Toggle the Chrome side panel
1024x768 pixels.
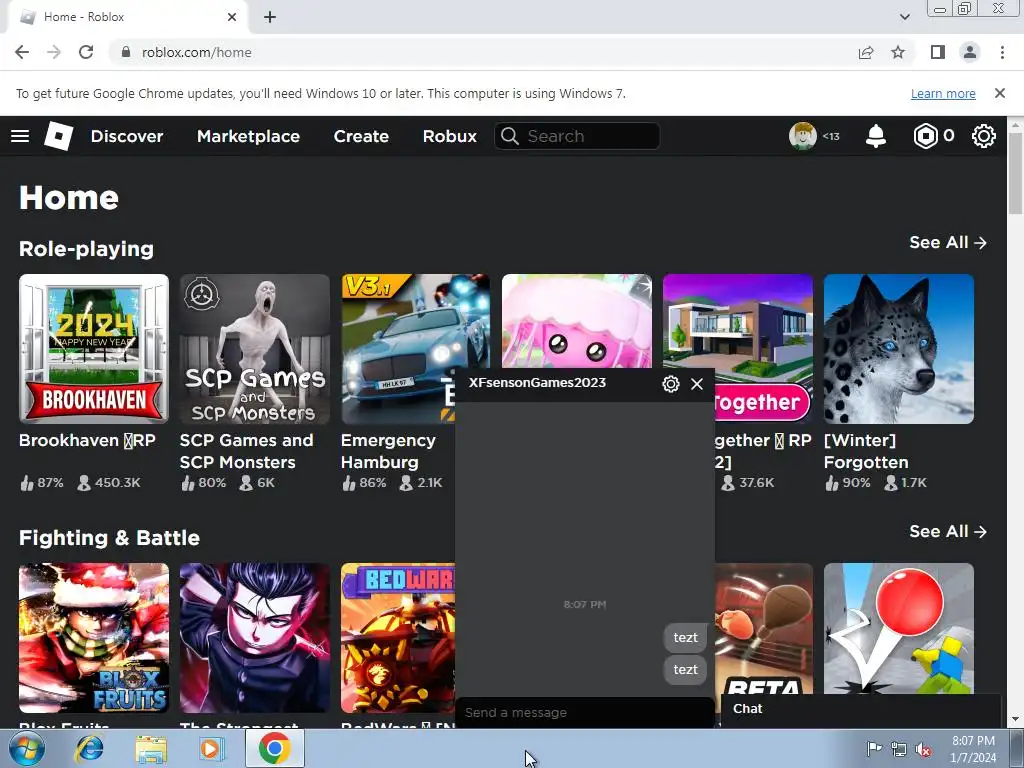[938, 52]
